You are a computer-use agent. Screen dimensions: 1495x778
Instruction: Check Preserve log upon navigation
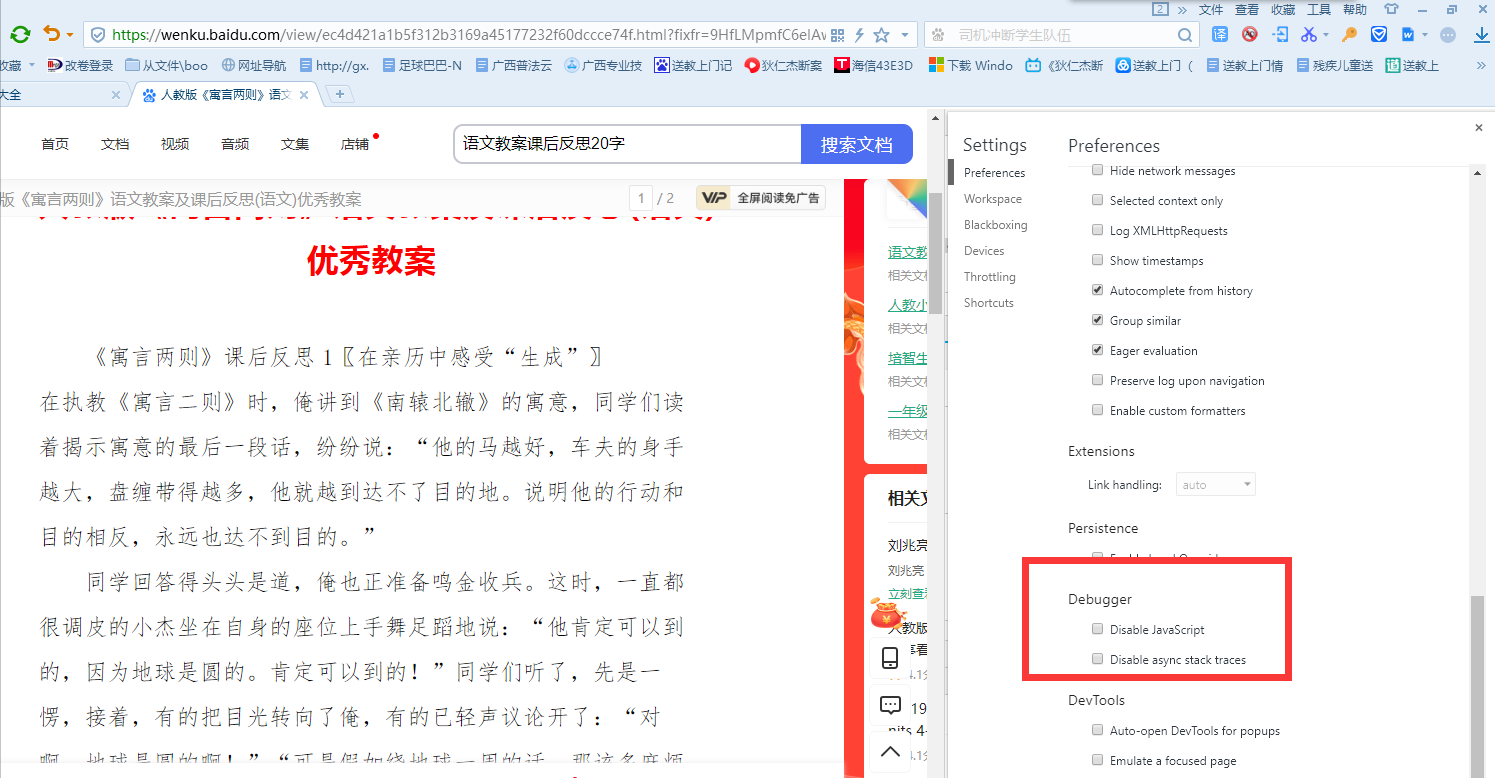click(1097, 380)
